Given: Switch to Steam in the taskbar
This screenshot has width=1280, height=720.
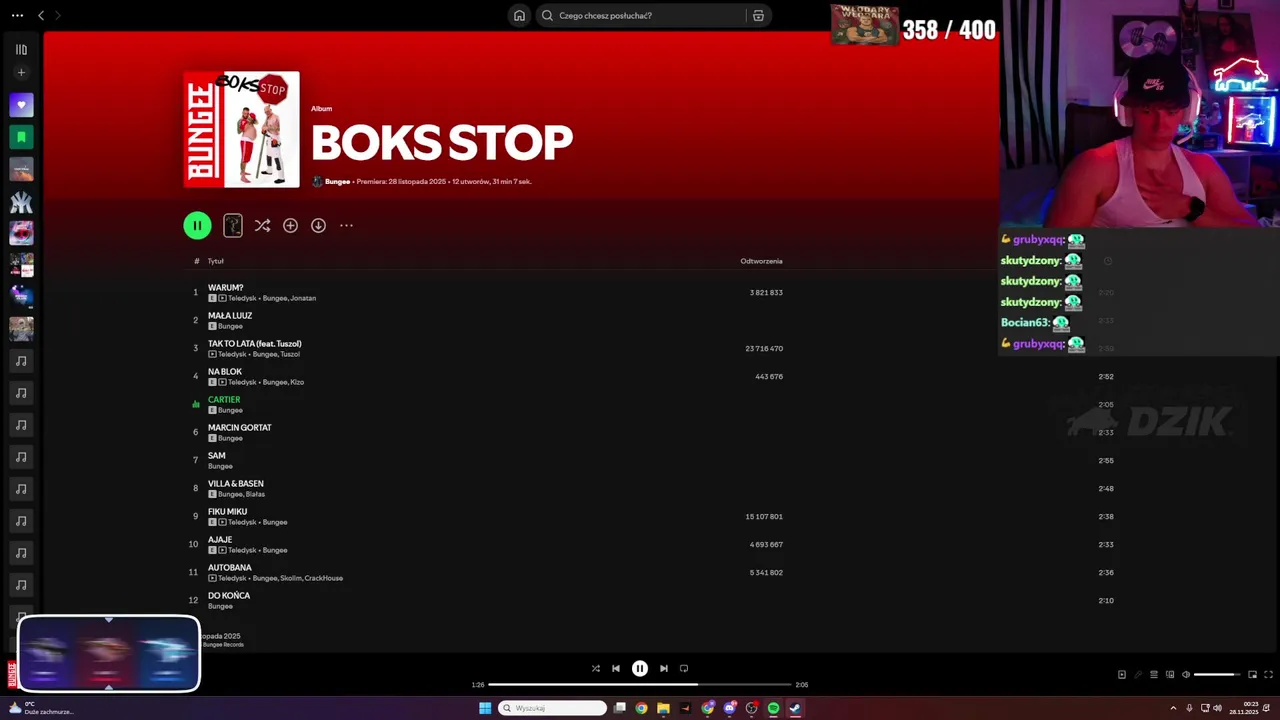Looking at the screenshot, I should tap(795, 708).
